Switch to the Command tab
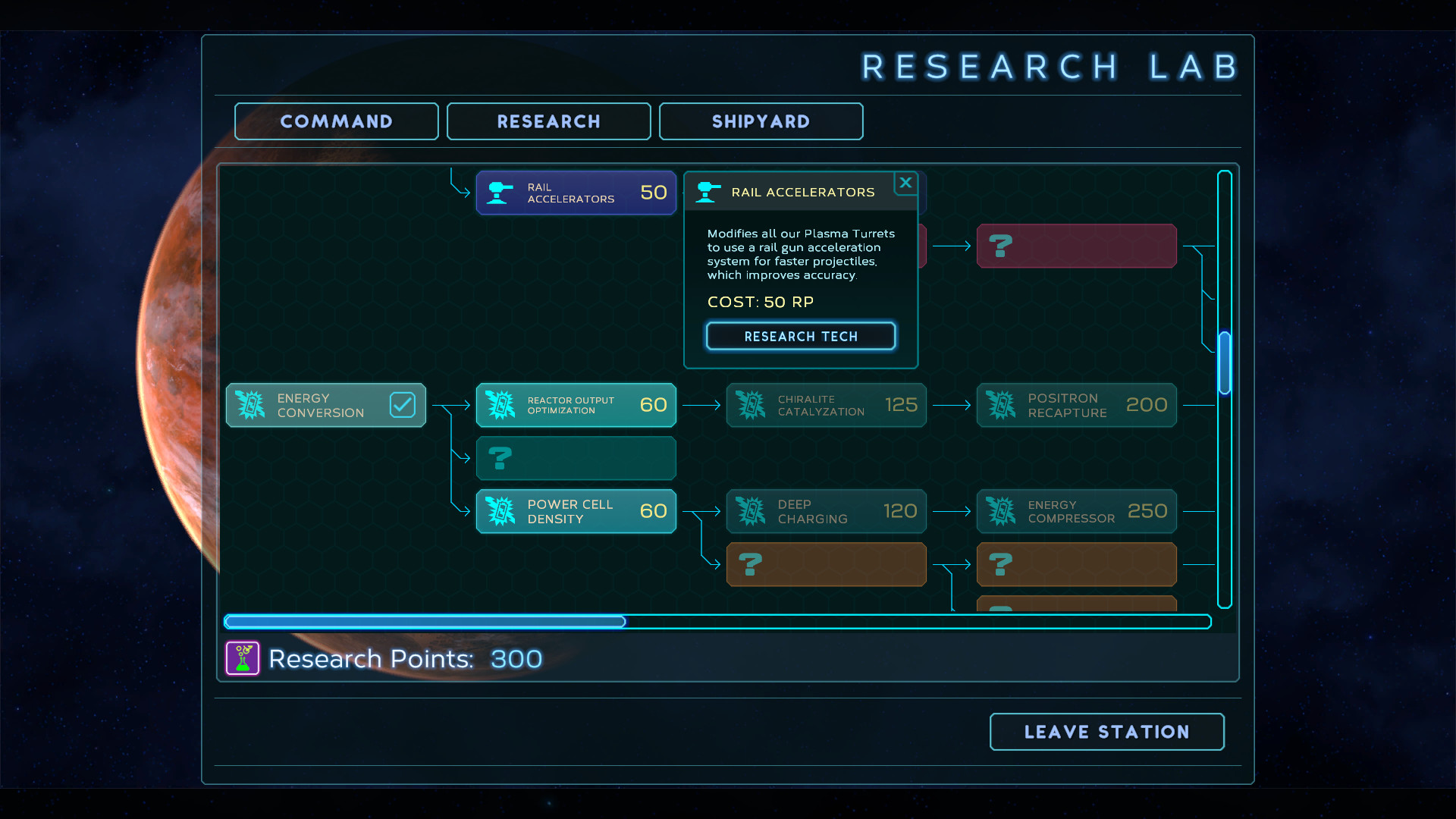The image size is (1456, 819). pyautogui.click(x=336, y=121)
